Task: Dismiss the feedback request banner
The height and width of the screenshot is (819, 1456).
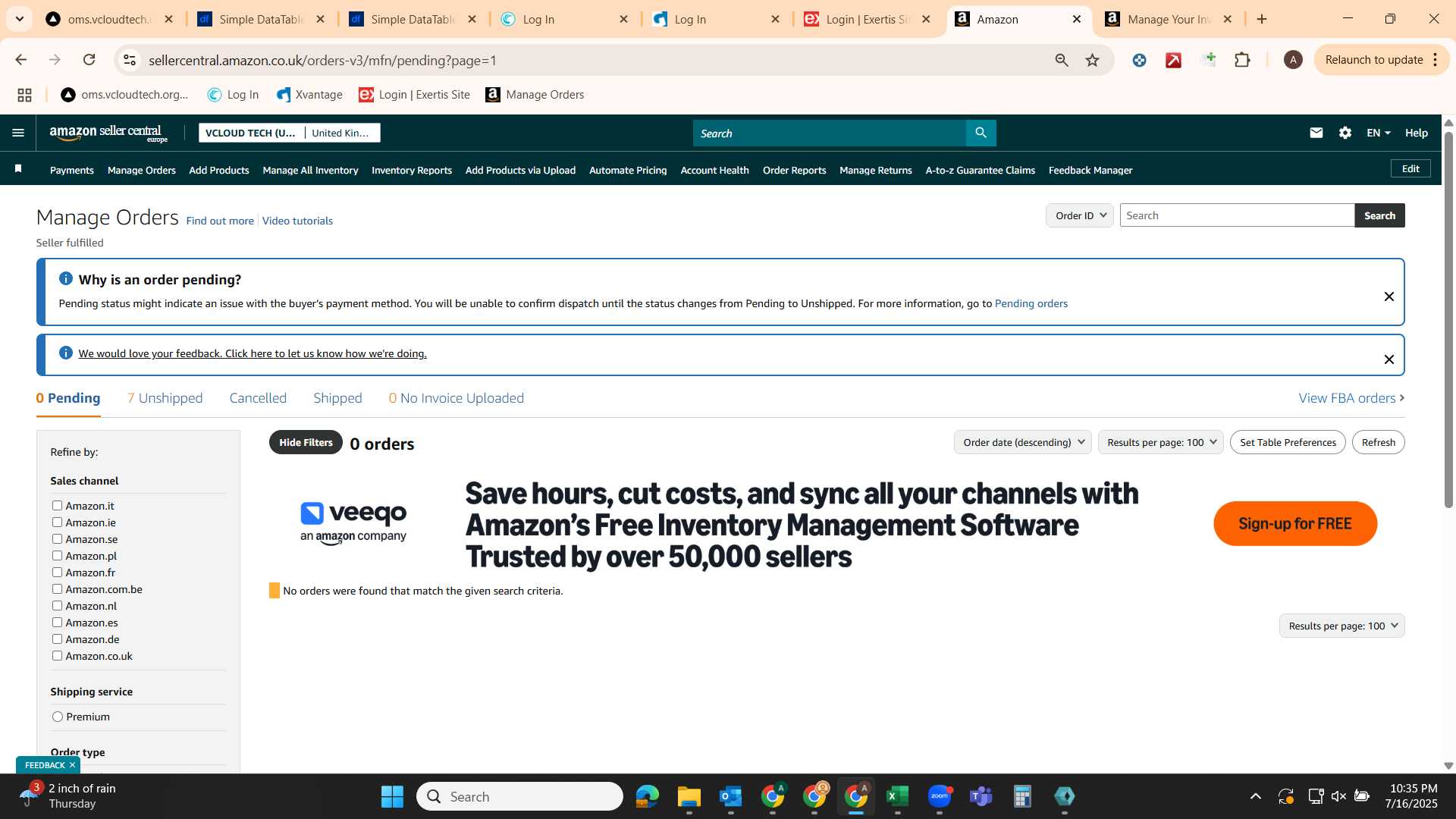Action: pyautogui.click(x=1389, y=359)
